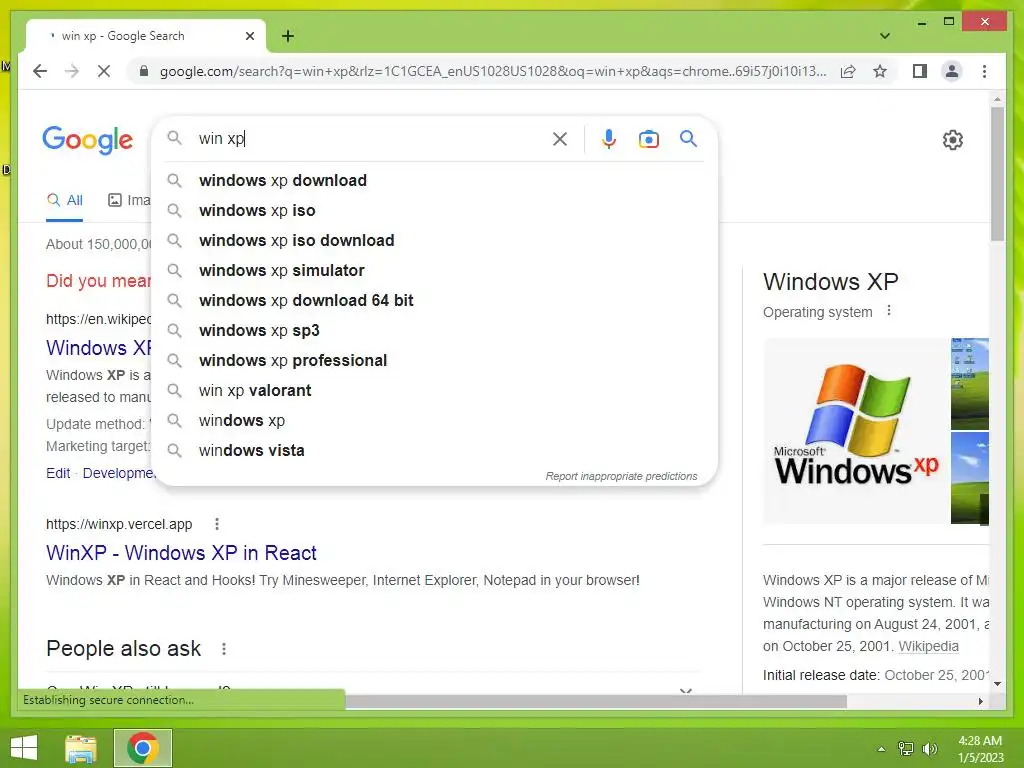The width and height of the screenshot is (1024, 768).
Task: Open Windows XP knowledge panel options
Action: coord(889,311)
